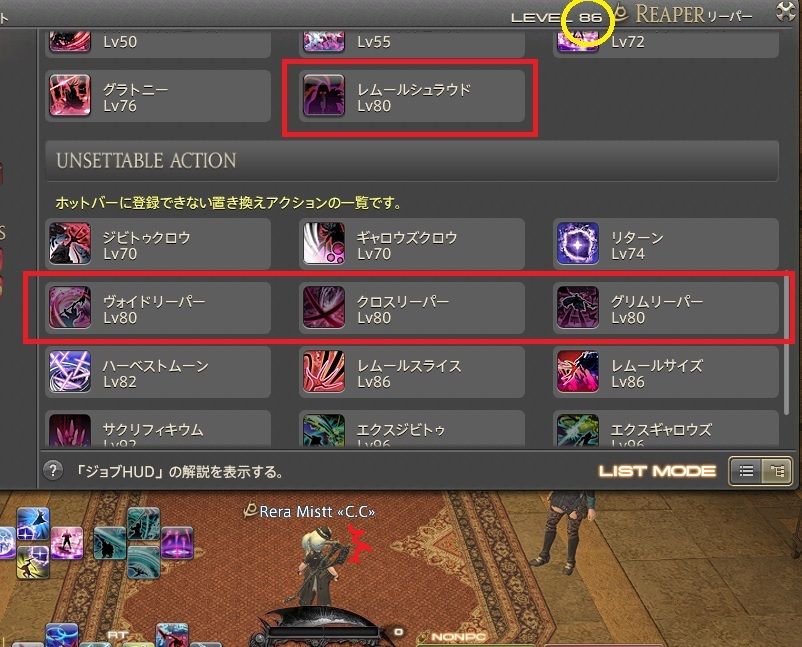Viewport: 802px width, 647px height.
Task: Close the actions window via top-right icon
Action: tap(786, 11)
